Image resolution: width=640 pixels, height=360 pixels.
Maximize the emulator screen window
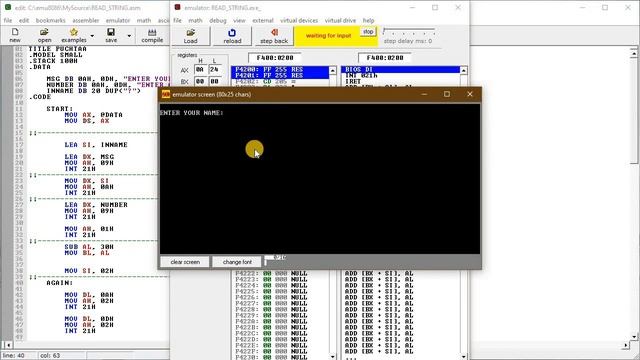point(447,94)
